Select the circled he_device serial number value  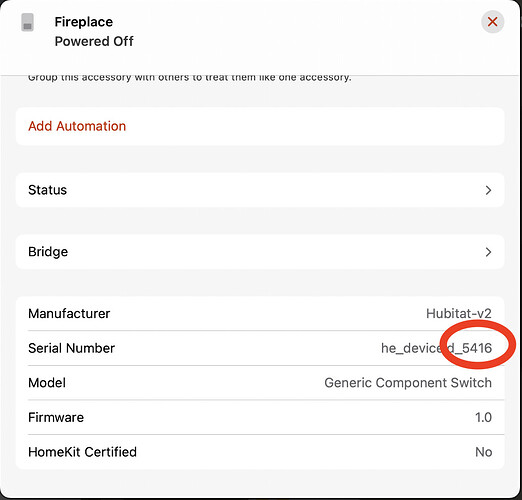tap(436, 348)
